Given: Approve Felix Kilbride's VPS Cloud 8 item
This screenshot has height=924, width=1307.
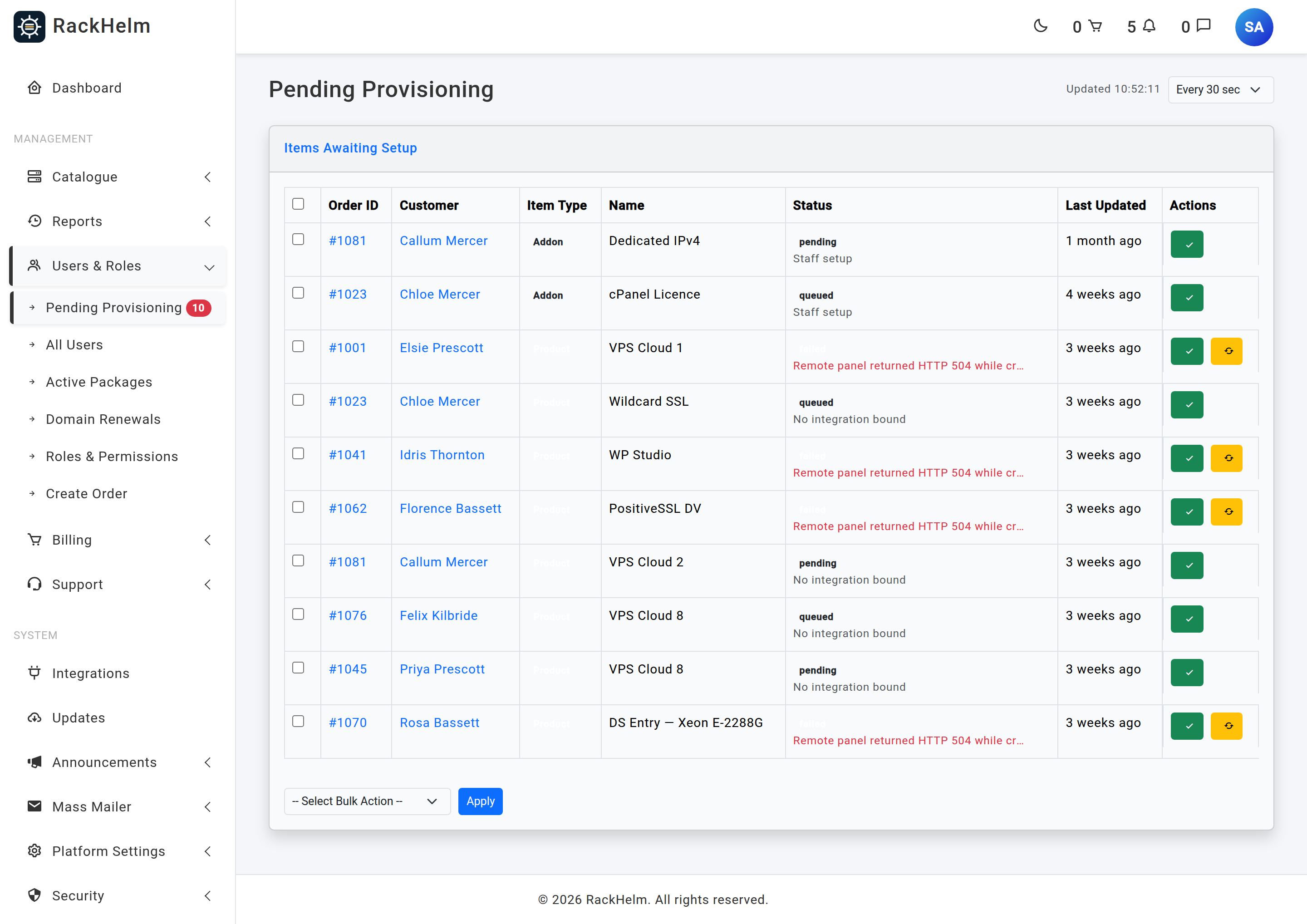Looking at the screenshot, I should pos(1186,619).
